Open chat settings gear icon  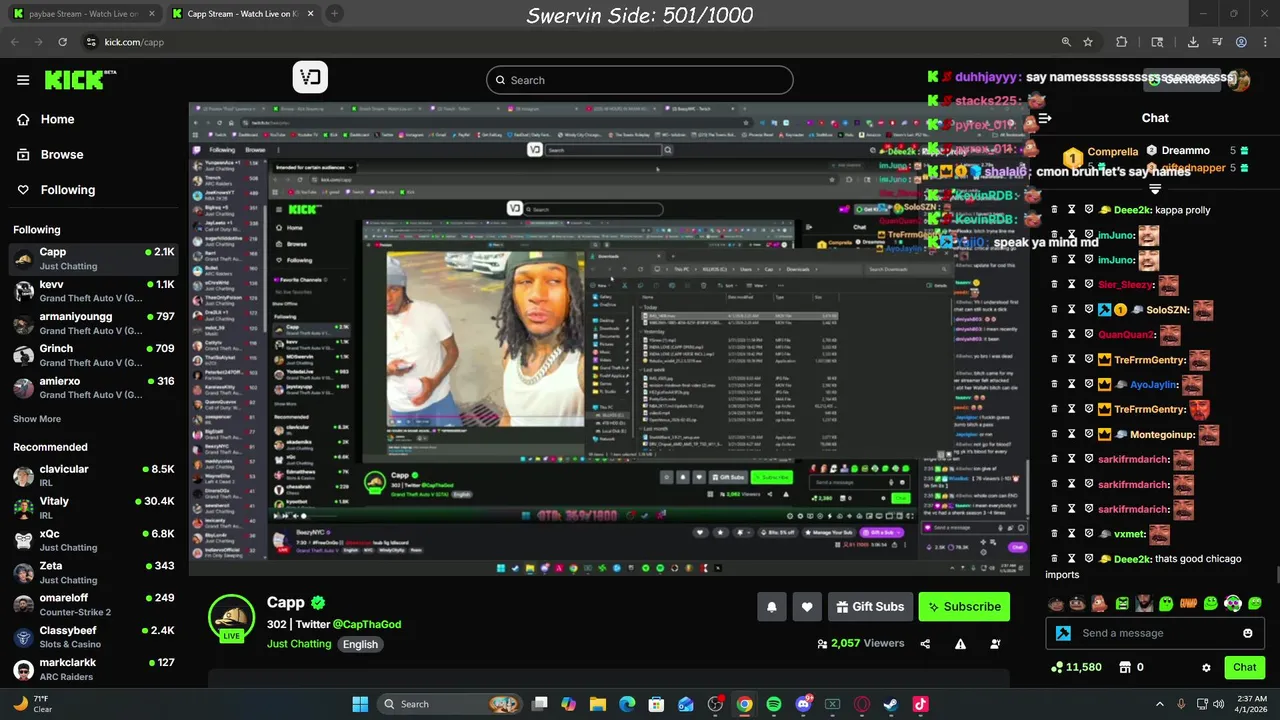(x=1206, y=667)
